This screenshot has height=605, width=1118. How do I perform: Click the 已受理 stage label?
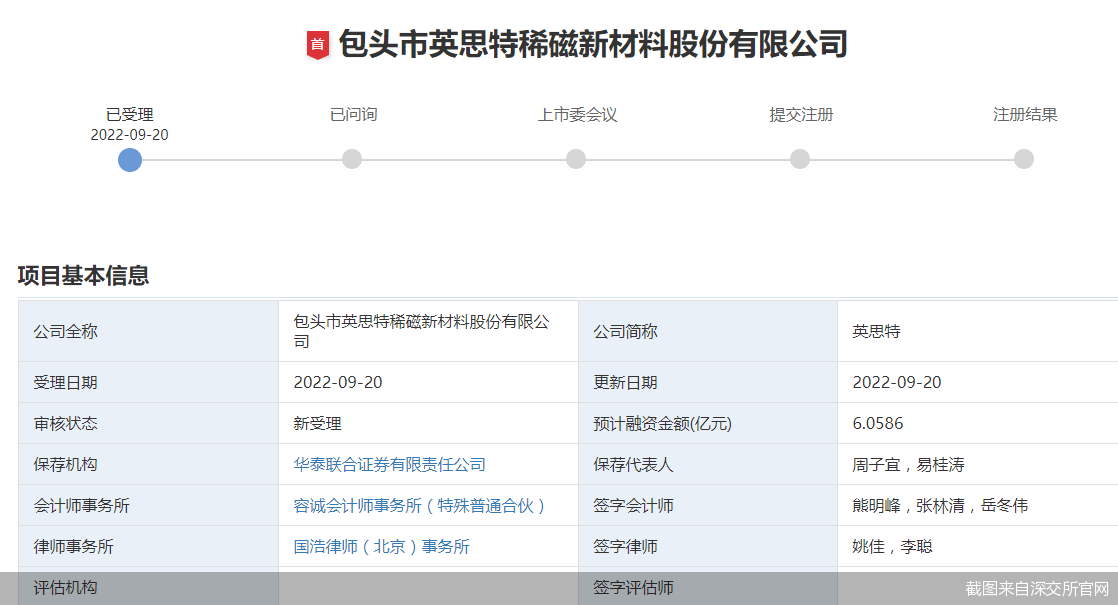[x=130, y=115]
